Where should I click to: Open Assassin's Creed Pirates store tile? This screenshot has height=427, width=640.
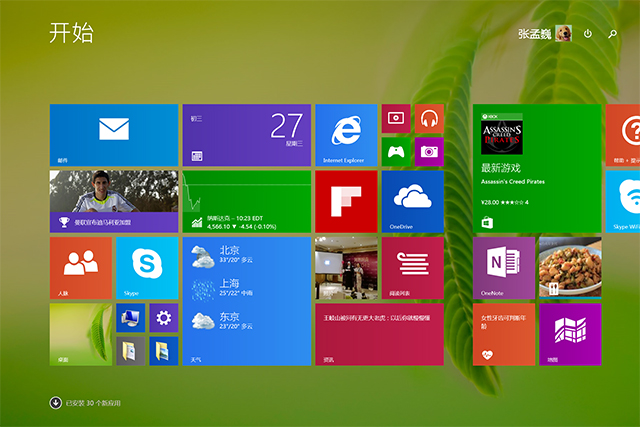(x=537, y=168)
